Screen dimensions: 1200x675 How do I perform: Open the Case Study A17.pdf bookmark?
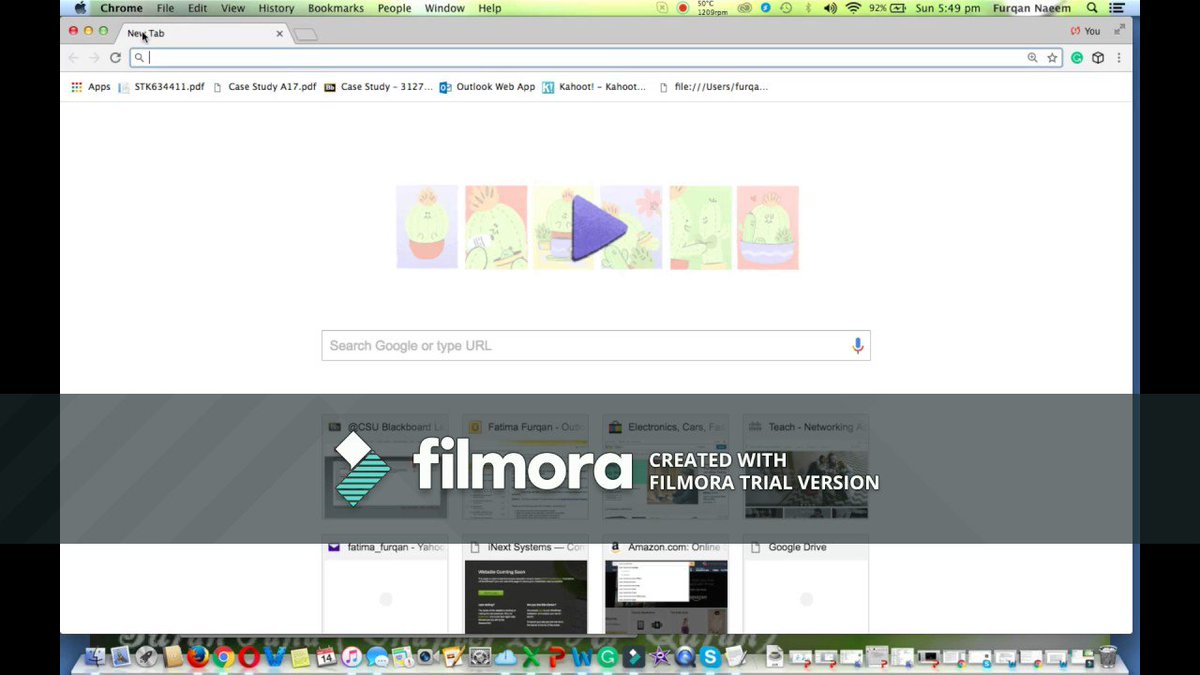tap(264, 87)
